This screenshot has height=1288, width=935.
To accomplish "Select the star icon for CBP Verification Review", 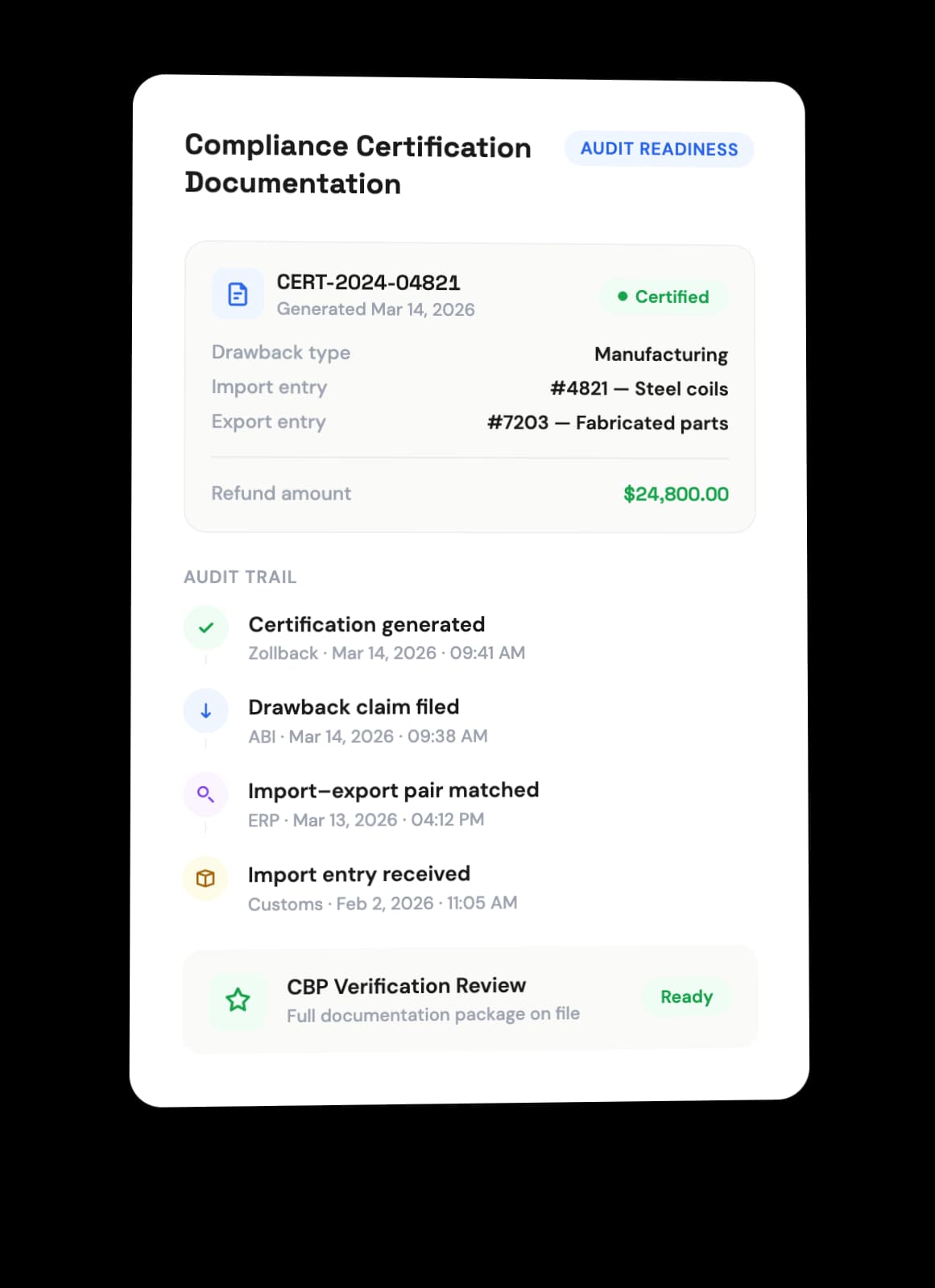I will (238, 1000).
